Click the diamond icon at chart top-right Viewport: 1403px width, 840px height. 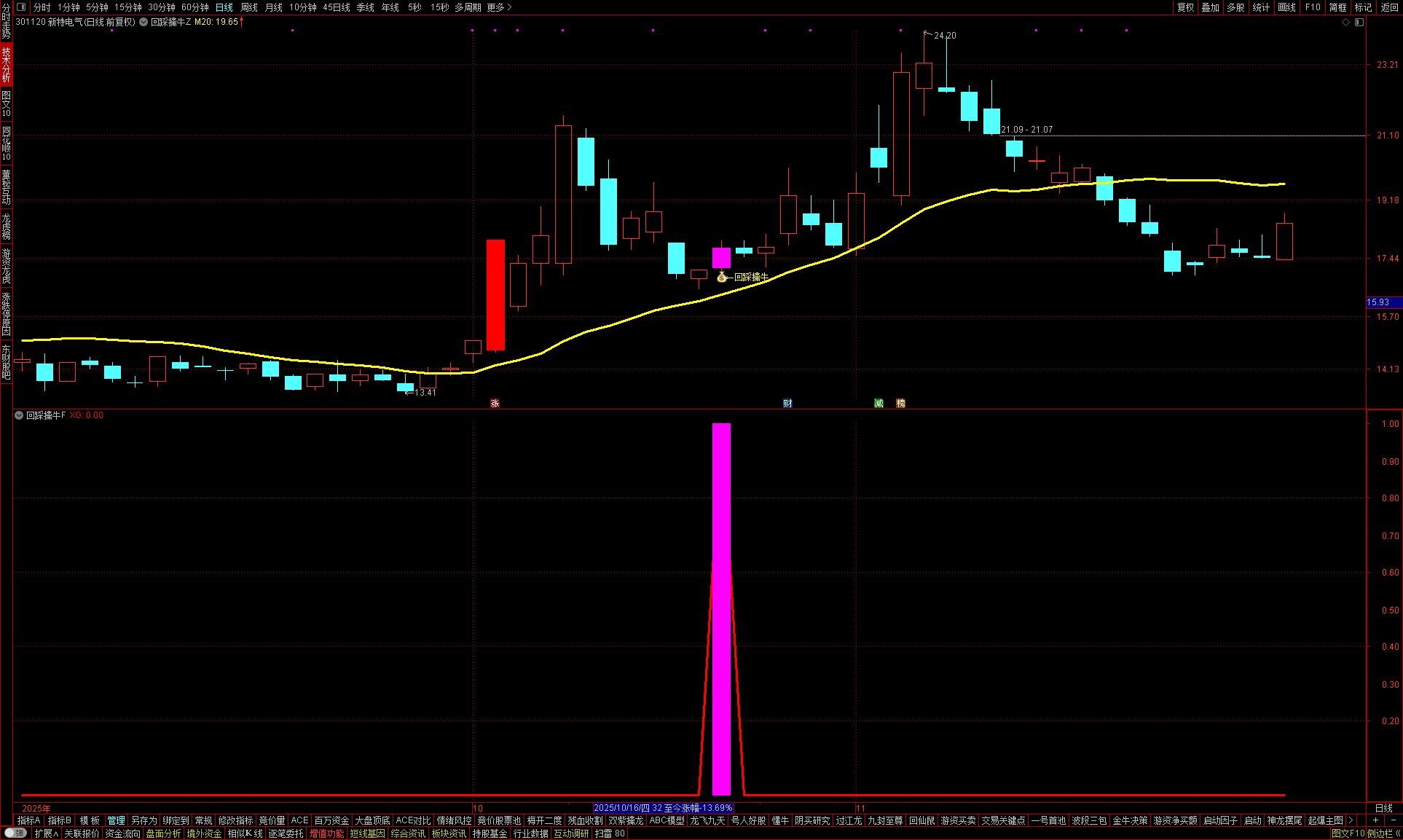coord(1345,23)
